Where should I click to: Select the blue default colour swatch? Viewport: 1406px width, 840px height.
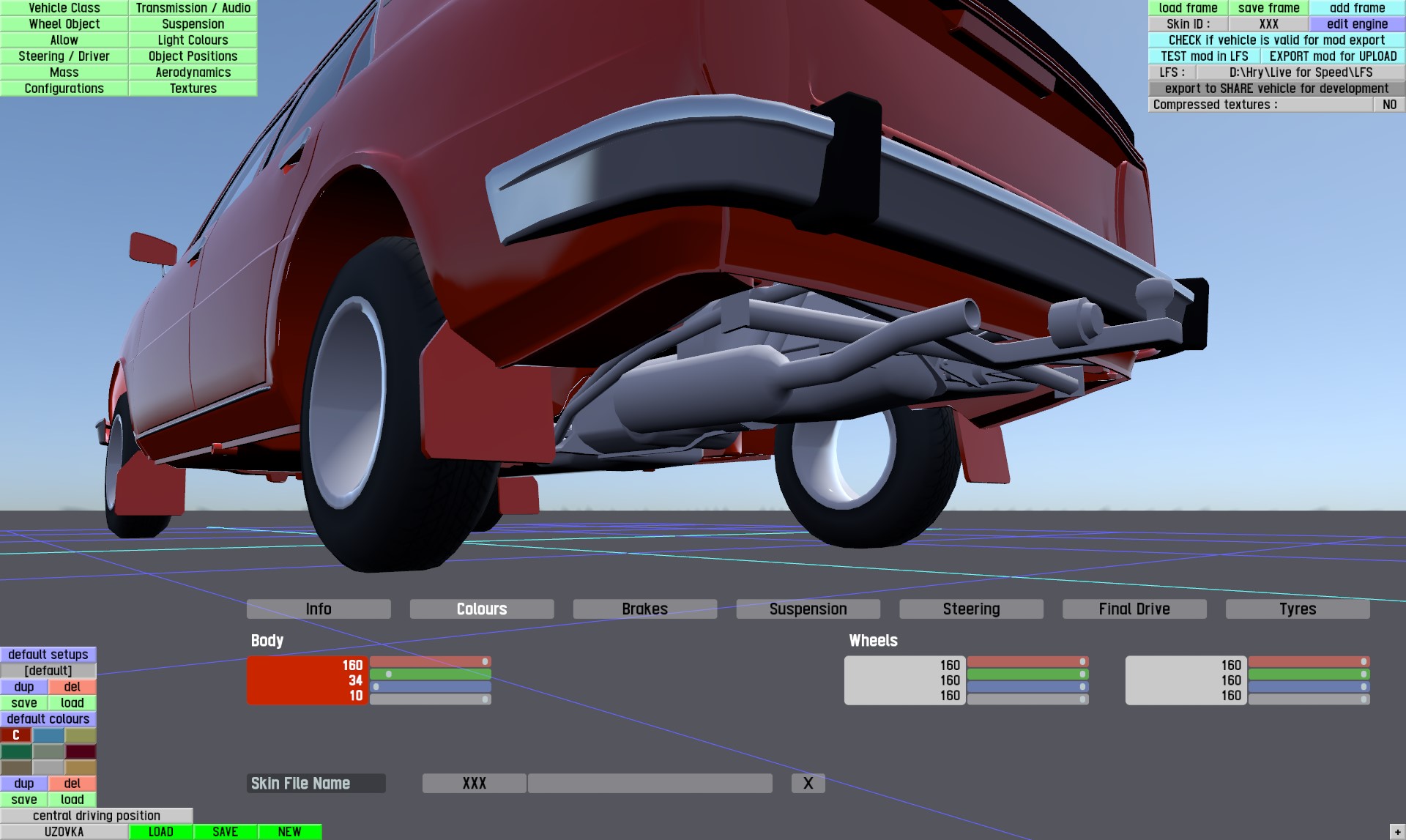pyautogui.click(x=48, y=735)
